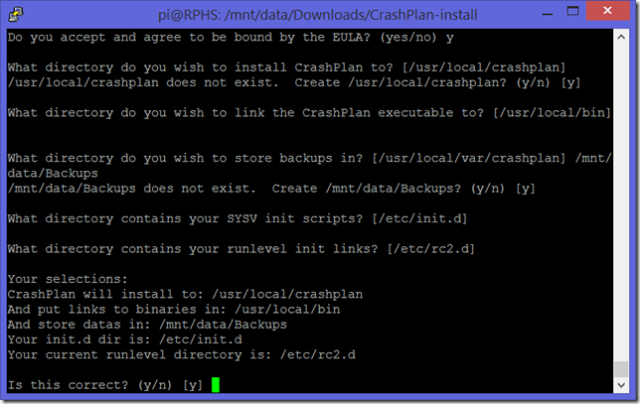
Task: Click 'CrashPlan will install to' line
Action: [185, 295]
